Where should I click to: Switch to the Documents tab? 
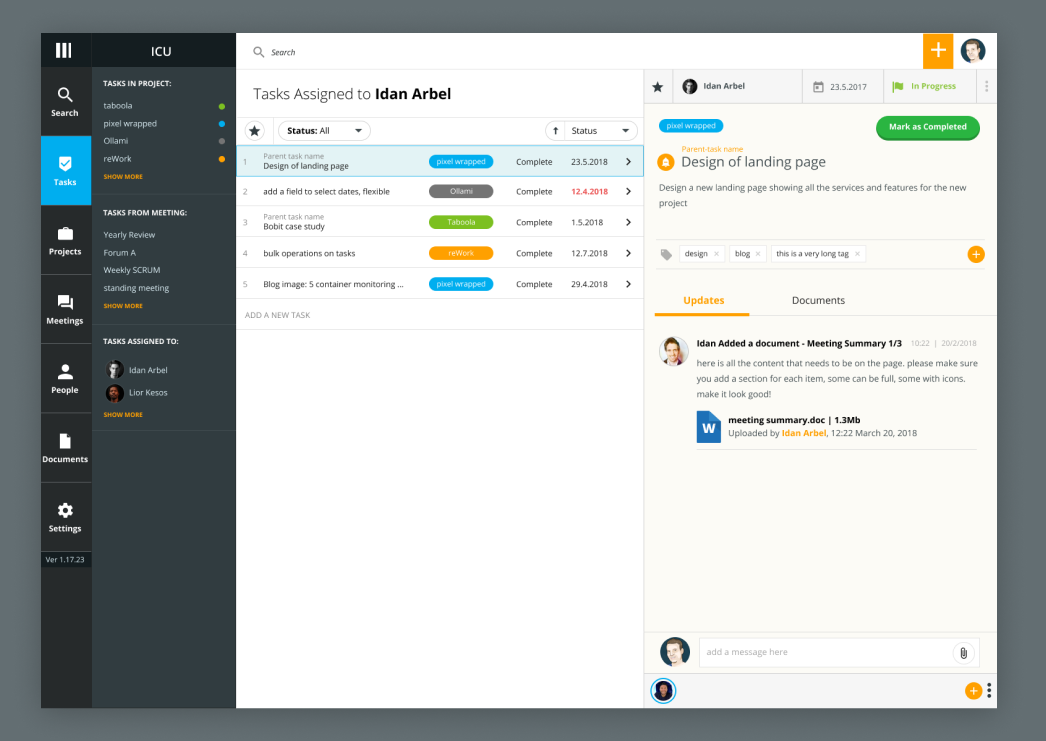pyautogui.click(x=818, y=300)
